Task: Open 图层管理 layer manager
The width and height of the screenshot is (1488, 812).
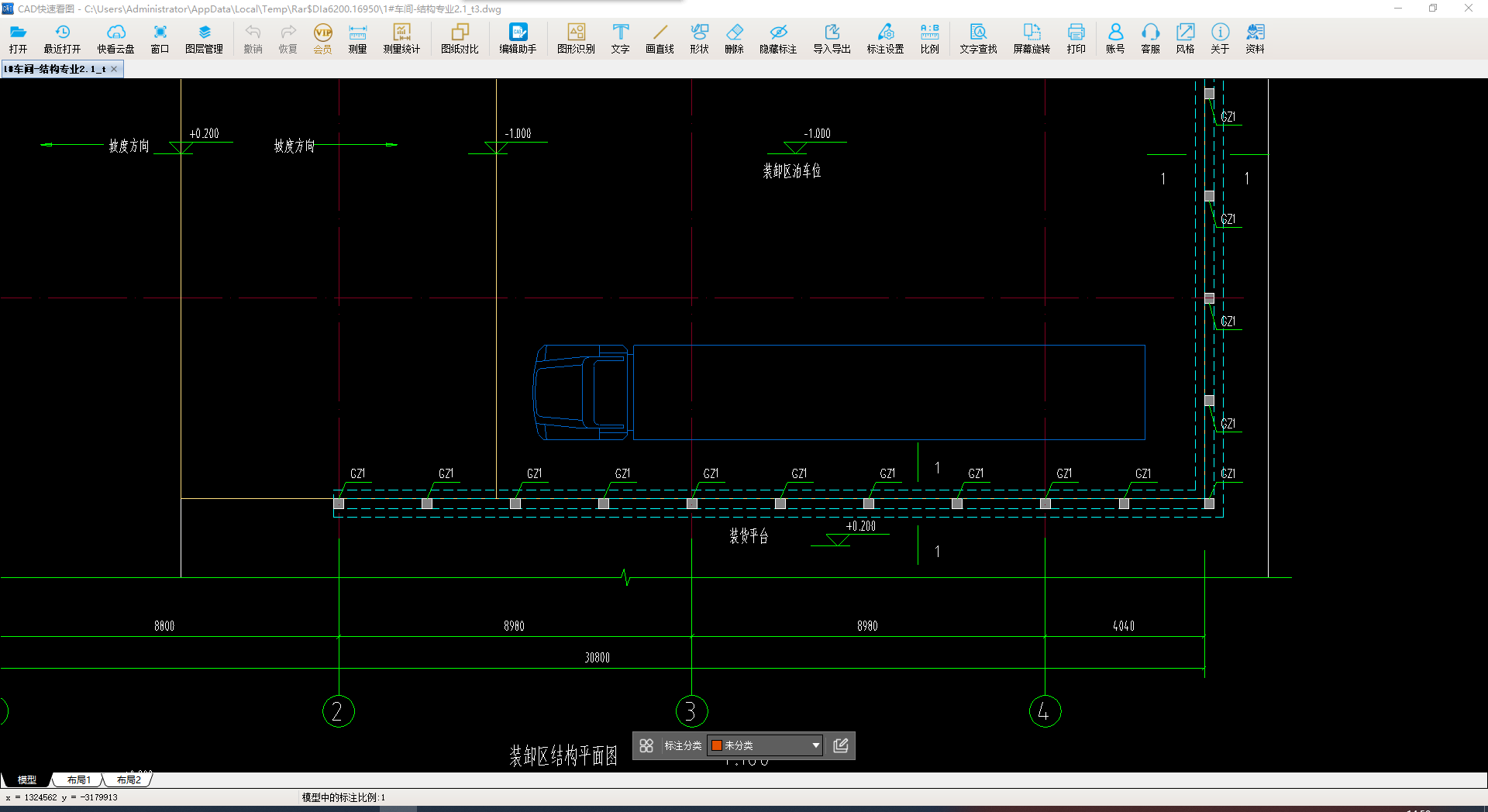Action: pyautogui.click(x=204, y=39)
